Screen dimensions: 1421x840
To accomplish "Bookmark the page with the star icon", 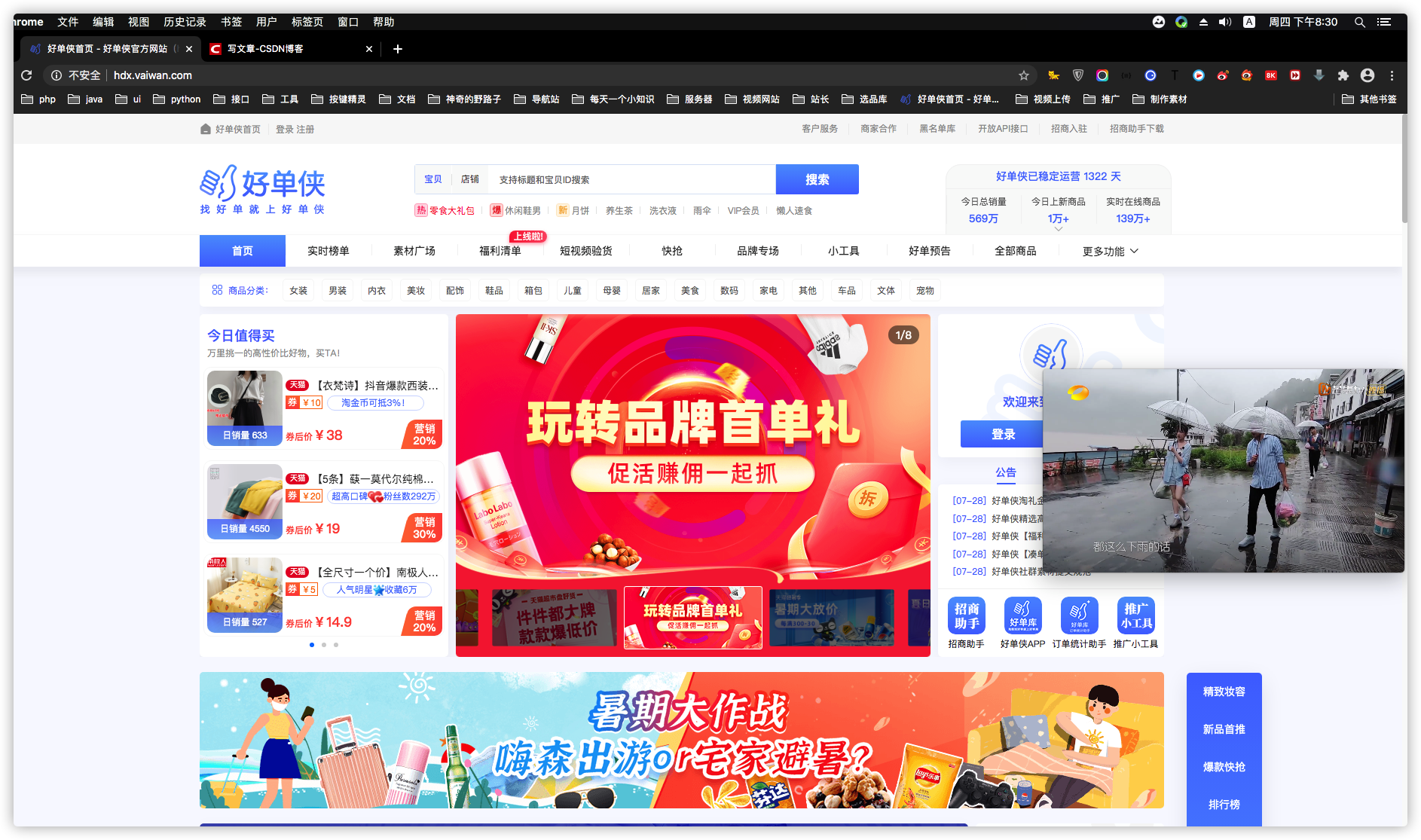I will (1024, 75).
